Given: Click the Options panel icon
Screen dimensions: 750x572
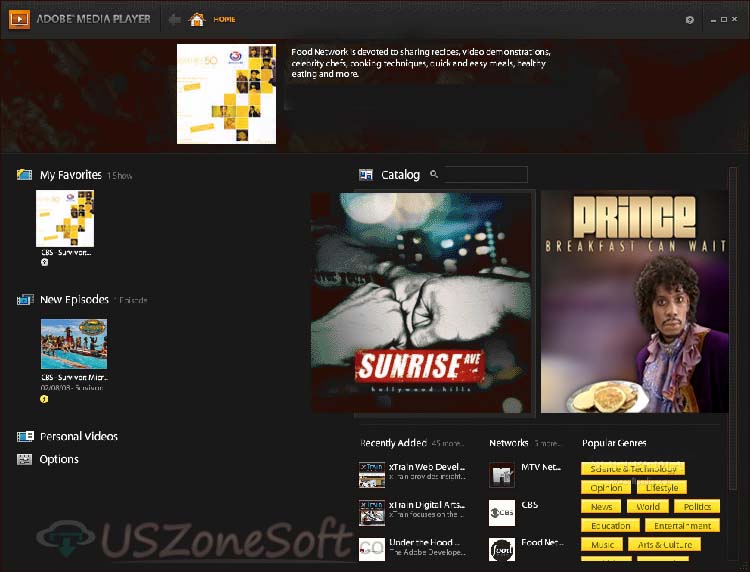Looking at the screenshot, I should [24, 459].
